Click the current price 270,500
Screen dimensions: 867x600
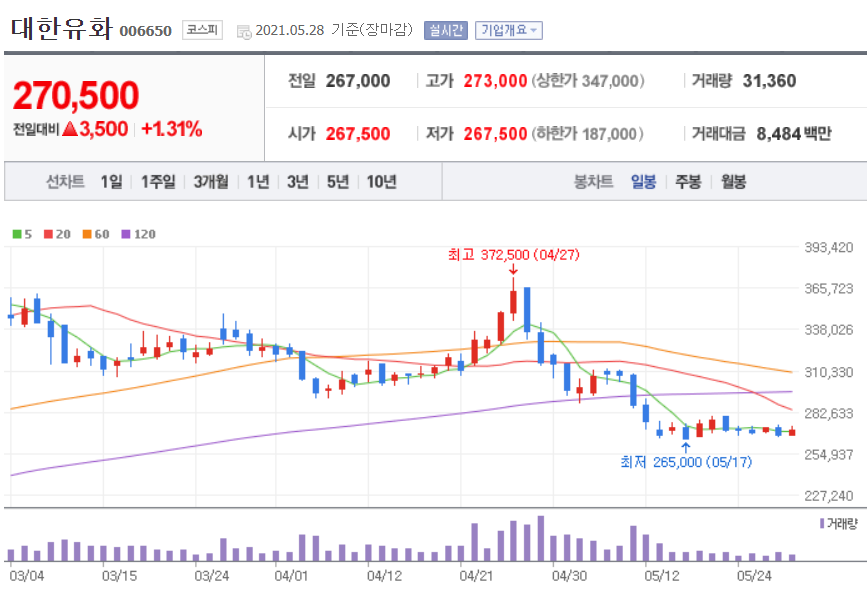point(76,95)
